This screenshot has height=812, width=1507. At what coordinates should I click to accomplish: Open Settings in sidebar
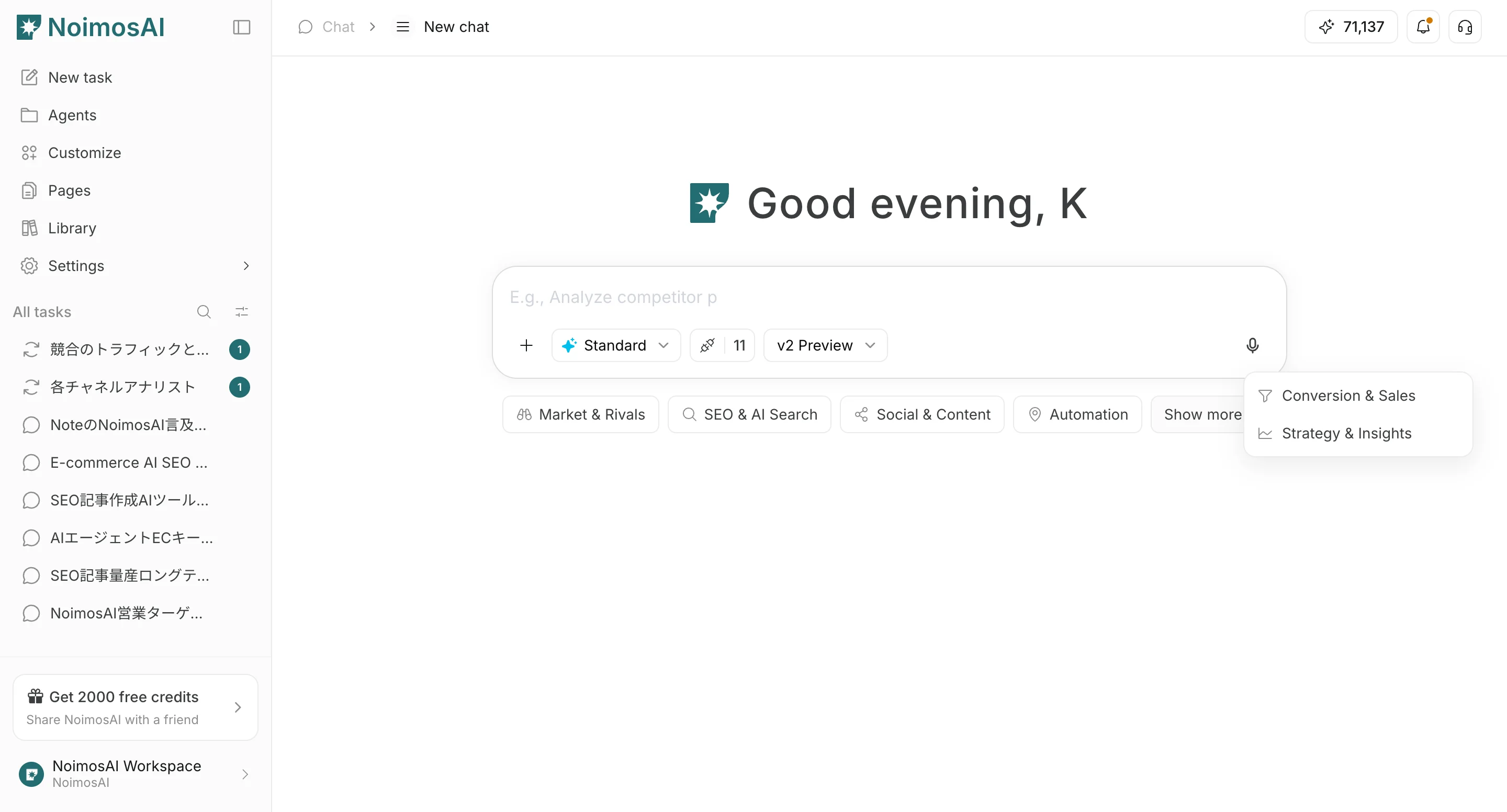pyautogui.click(x=136, y=266)
